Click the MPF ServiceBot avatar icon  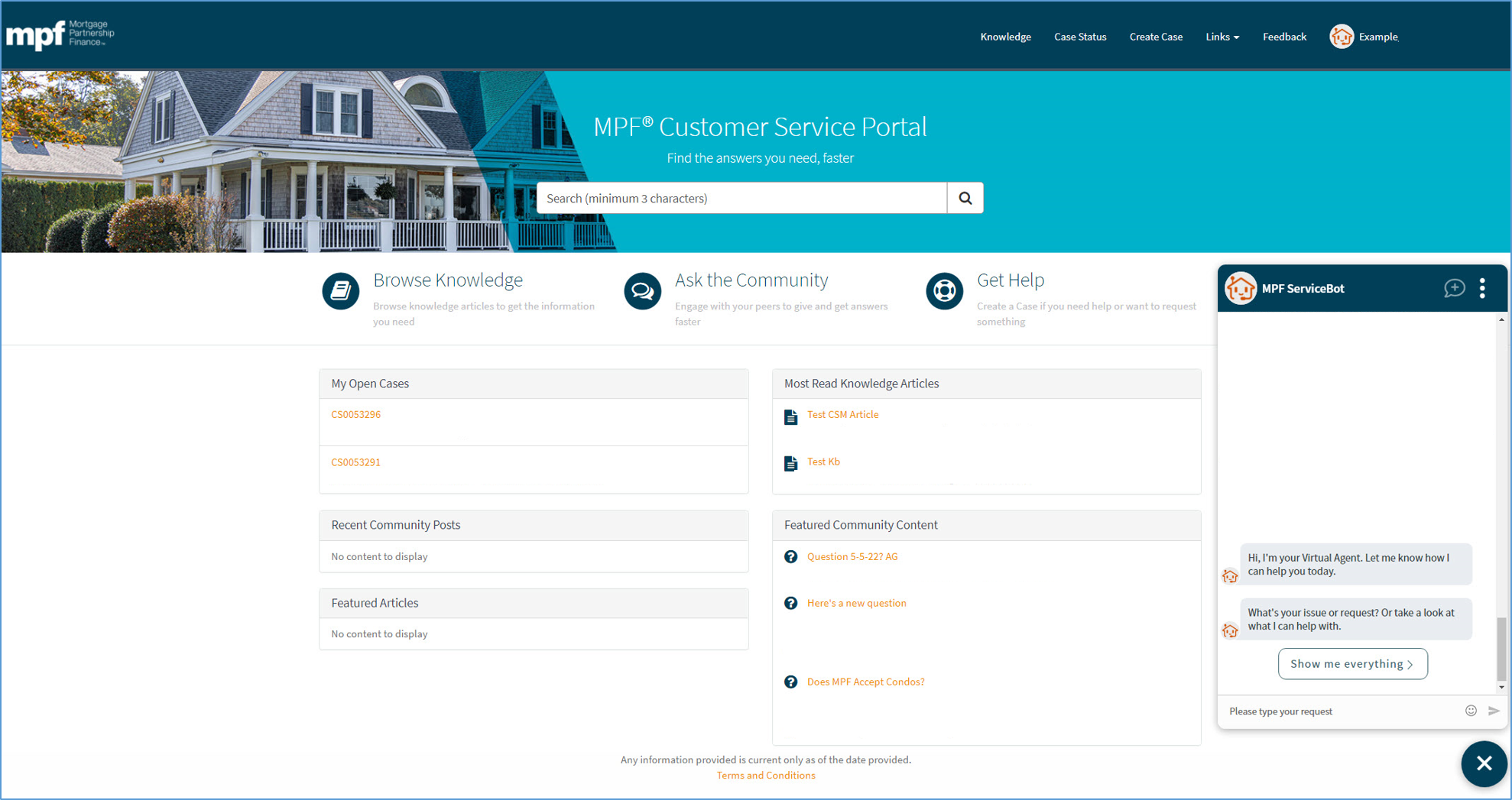tap(1240, 288)
